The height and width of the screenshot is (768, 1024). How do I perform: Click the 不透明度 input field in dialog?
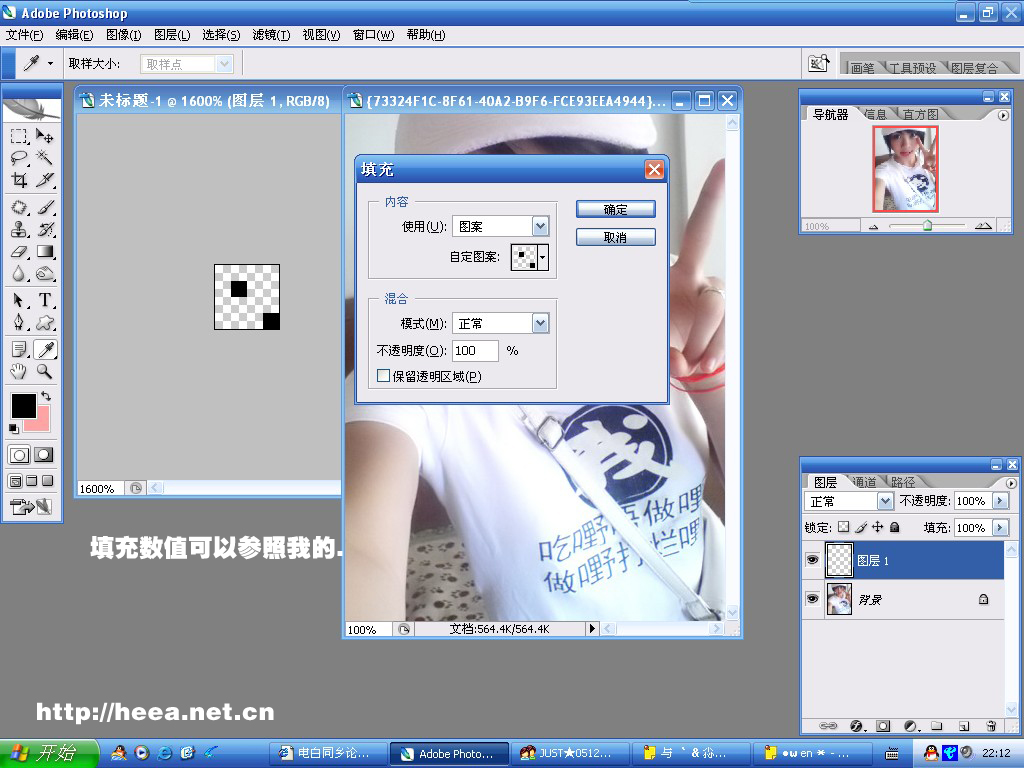pos(475,351)
